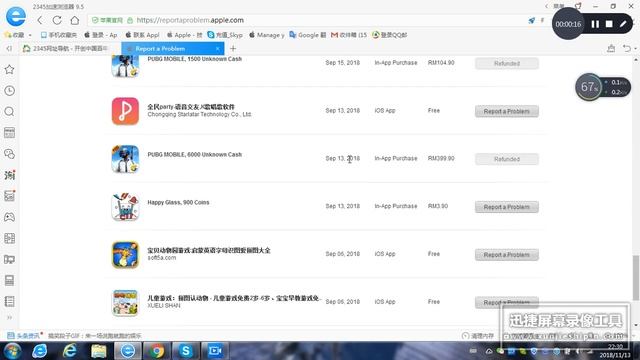Expand the sidebar with the double chevron

(9, 318)
